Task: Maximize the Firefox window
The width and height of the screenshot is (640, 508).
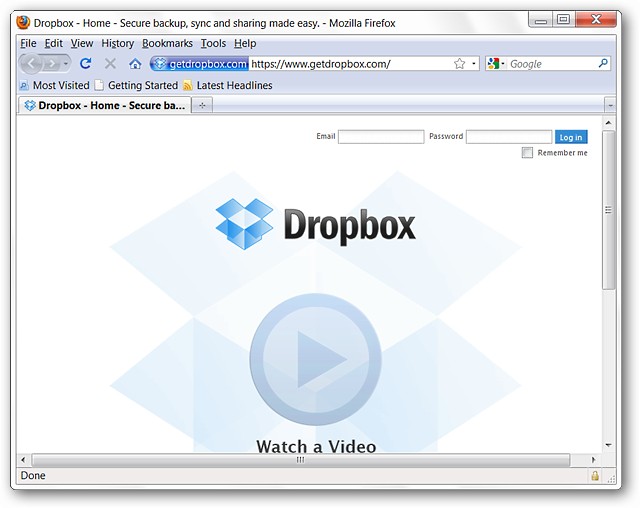Action: (564, 20)
